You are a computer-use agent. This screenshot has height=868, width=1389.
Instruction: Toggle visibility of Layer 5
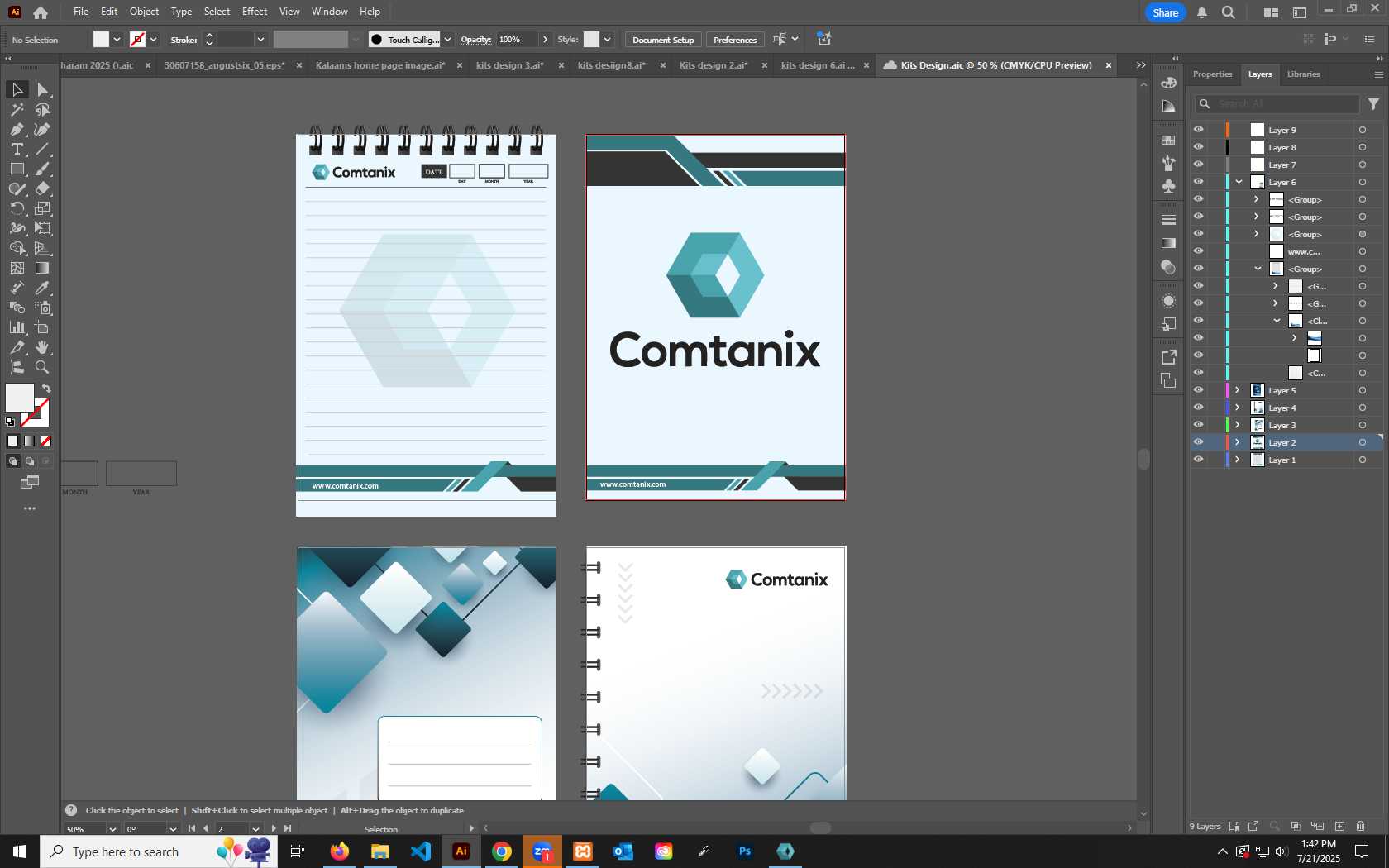(x=1198, y=390)
